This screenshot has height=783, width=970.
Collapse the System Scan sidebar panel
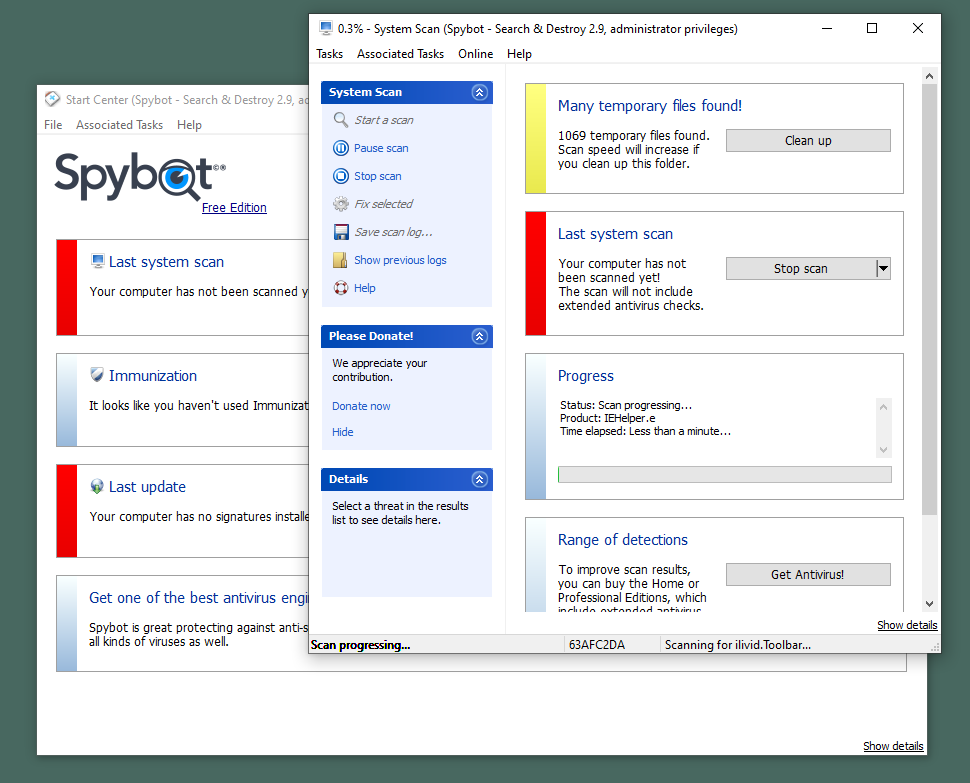[479, 92]
